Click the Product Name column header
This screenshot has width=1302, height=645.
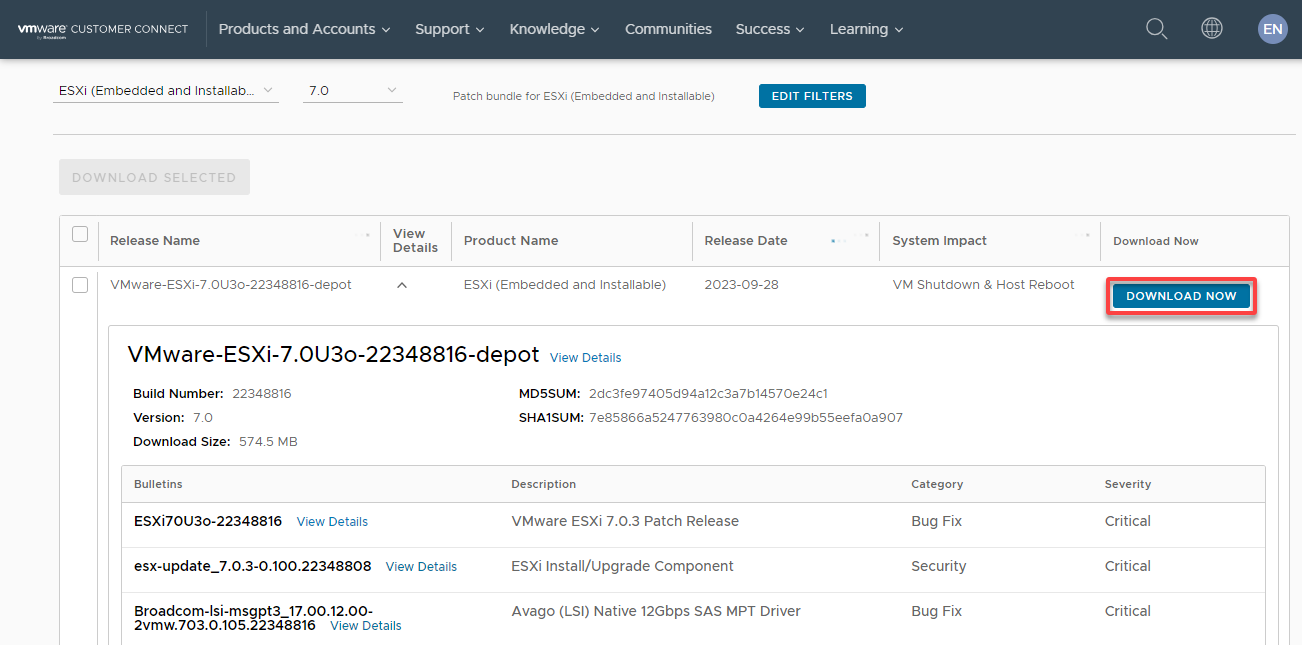(x=511, y=241)
